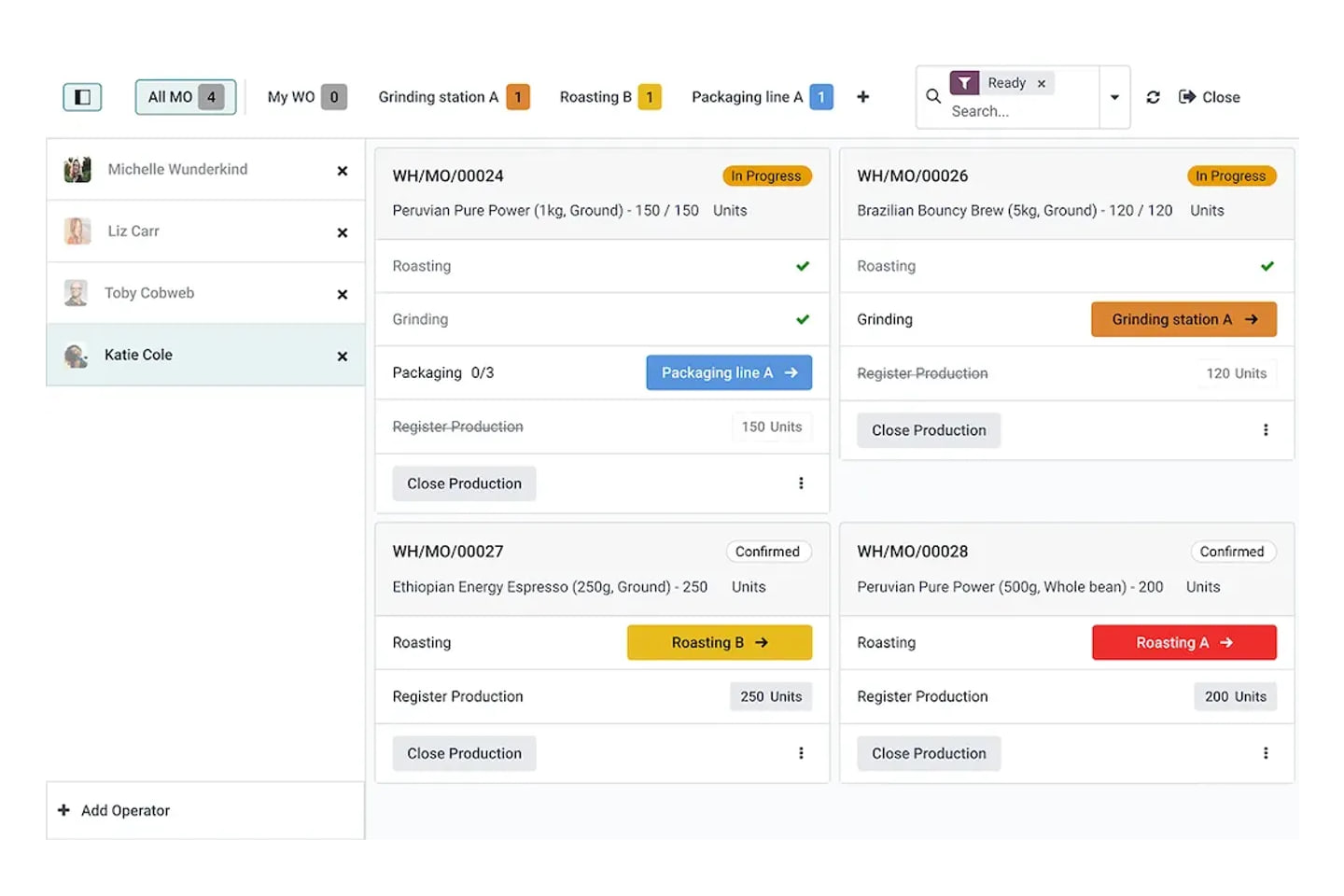Click the search magnifier icon
This screenshot has height=896, width=1344.
tap(933, 96)
